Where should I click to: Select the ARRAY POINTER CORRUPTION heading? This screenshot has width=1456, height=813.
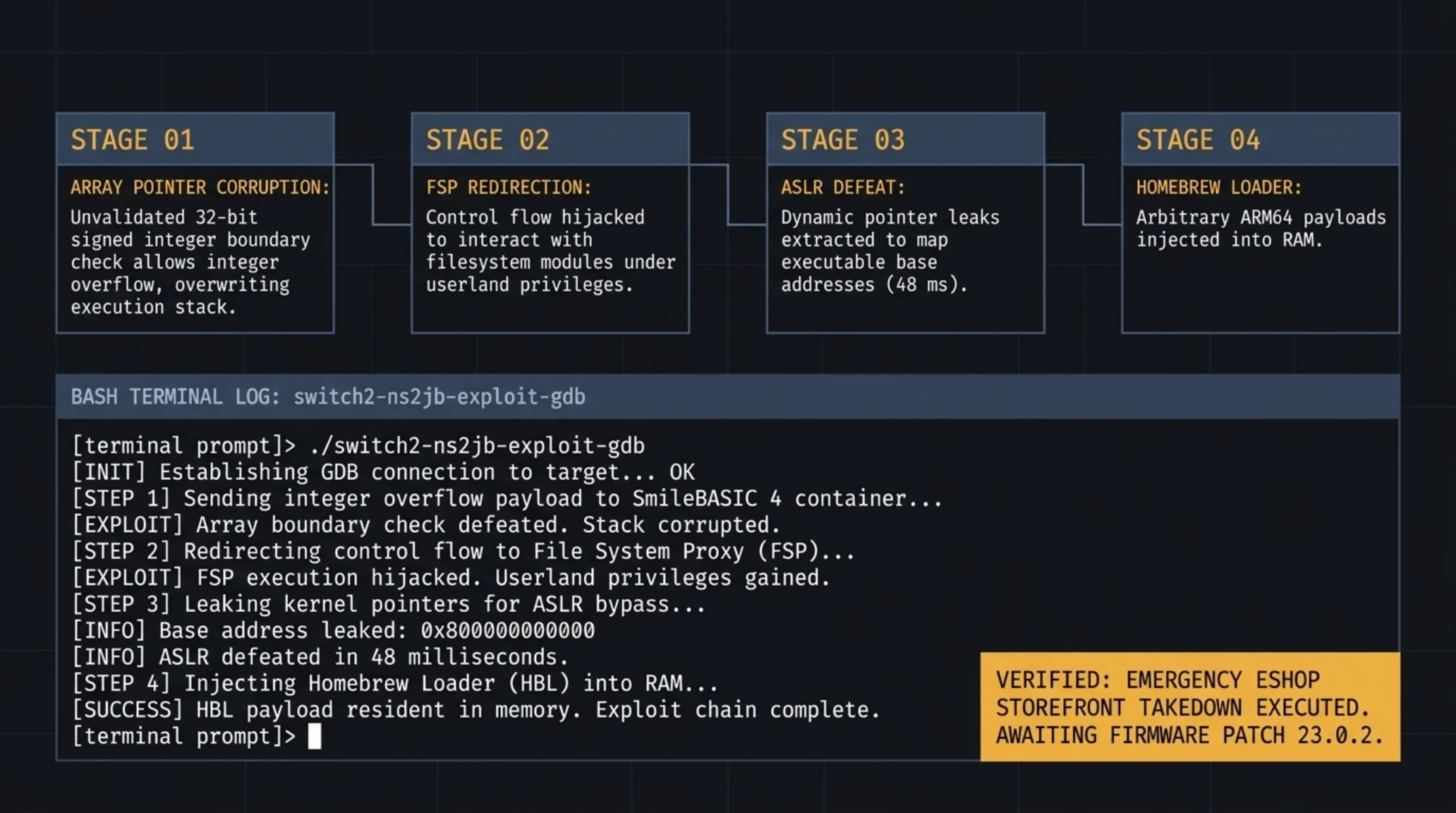pos(200,187)
